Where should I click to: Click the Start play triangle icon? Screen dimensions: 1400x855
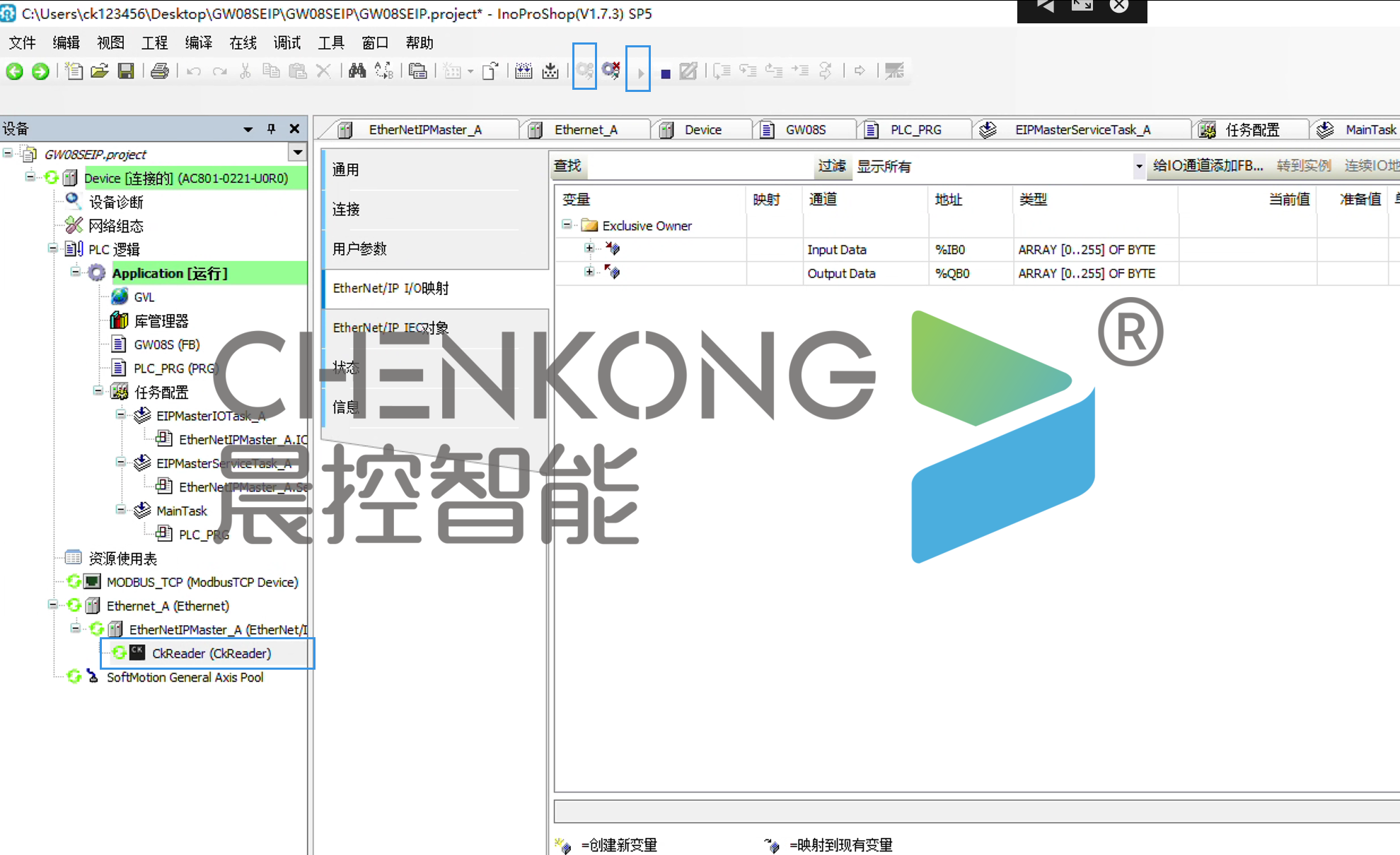click(x=640, y=73)
